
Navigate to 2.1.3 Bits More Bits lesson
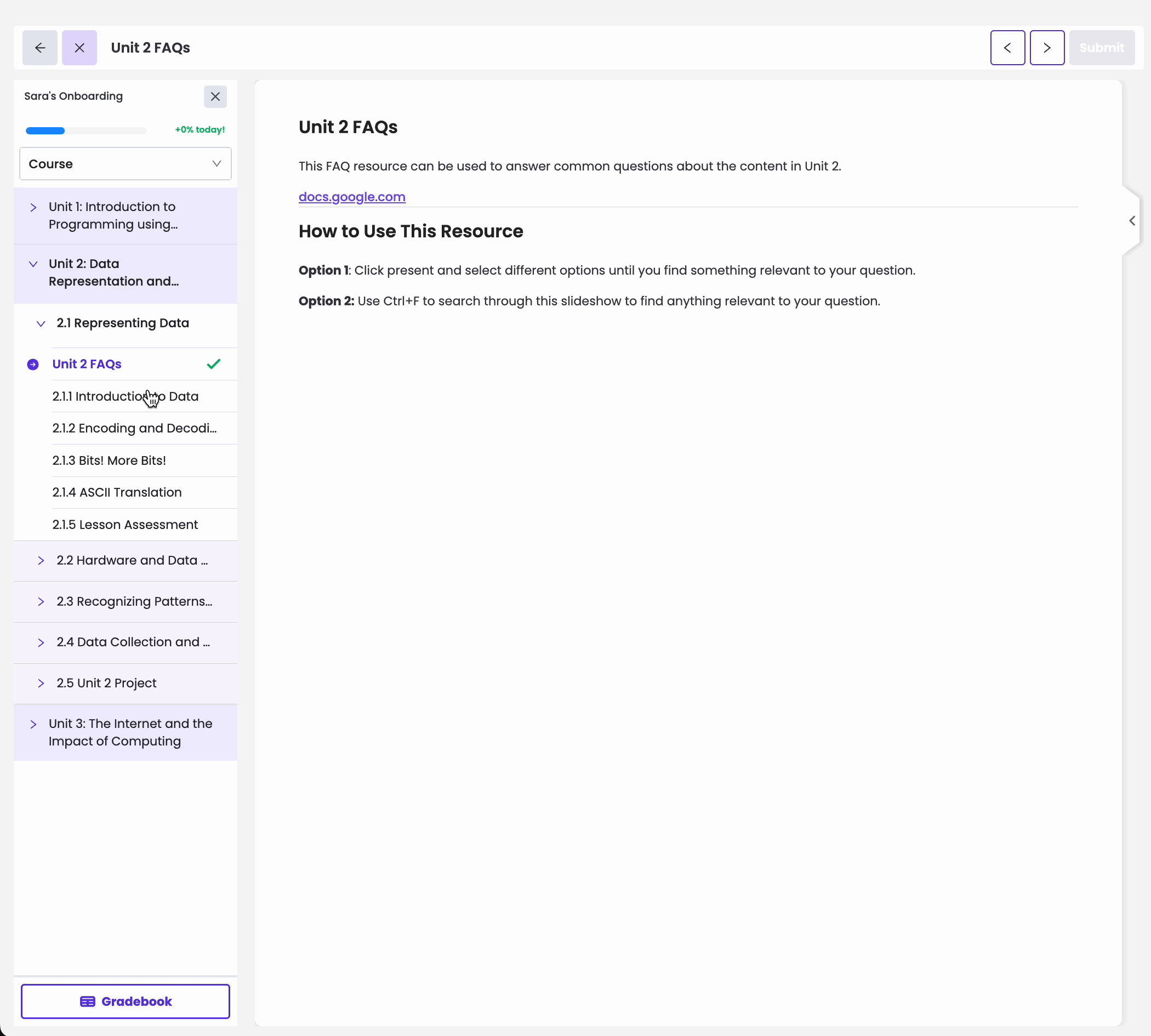(109, 460)
